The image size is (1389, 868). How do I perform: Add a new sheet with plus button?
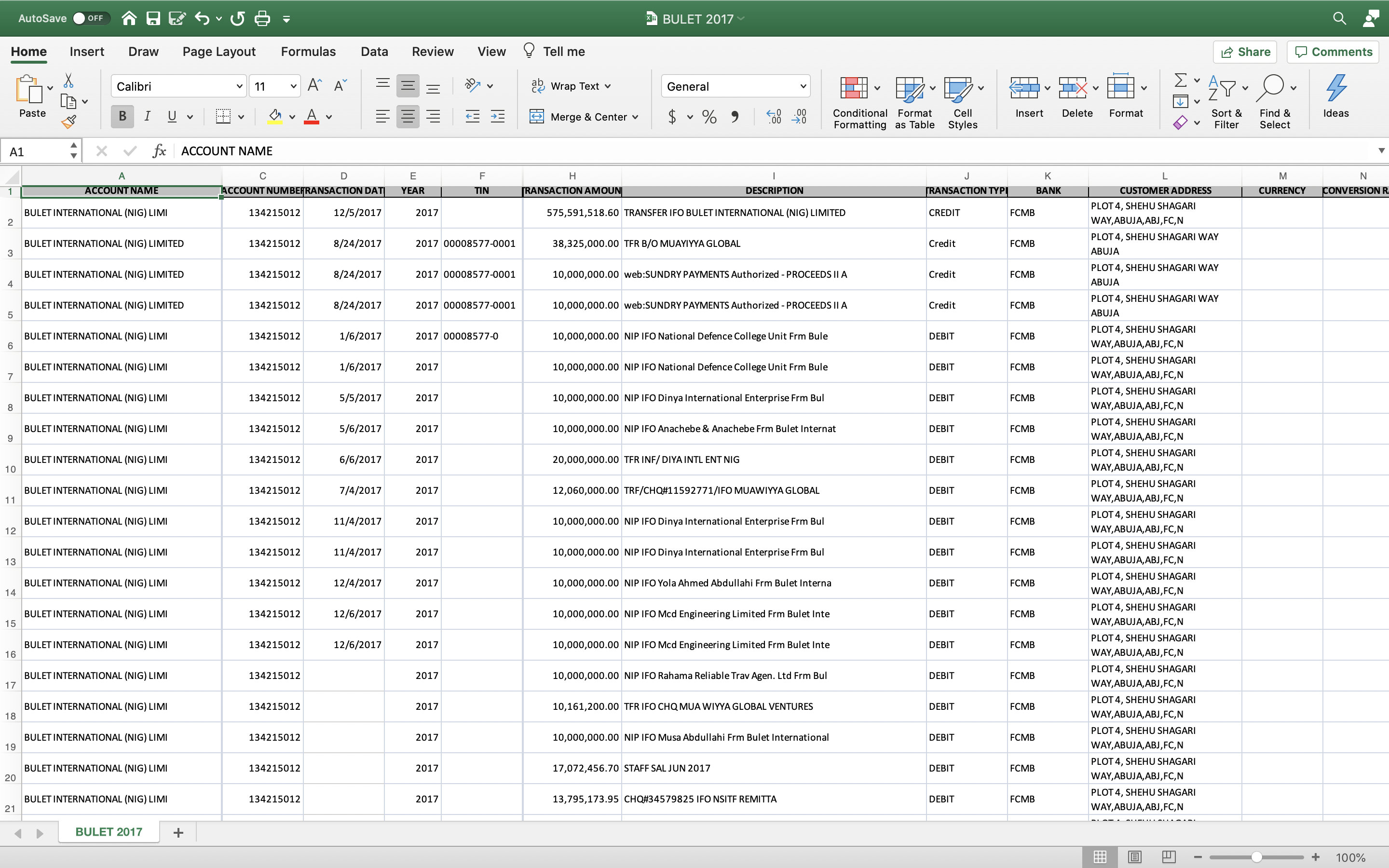click(x=178, y=832)
